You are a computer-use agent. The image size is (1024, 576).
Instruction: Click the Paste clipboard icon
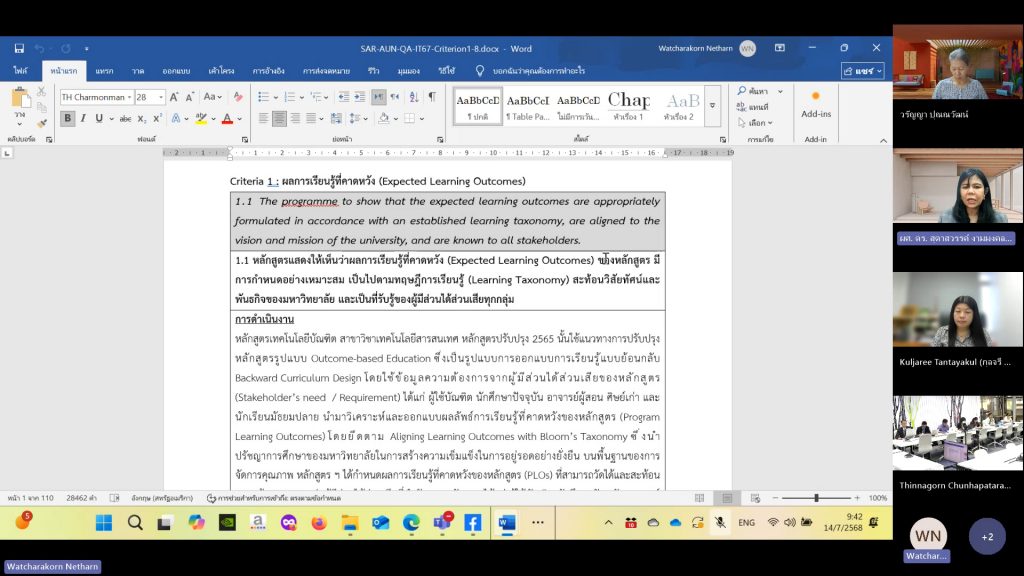point(20,99)
